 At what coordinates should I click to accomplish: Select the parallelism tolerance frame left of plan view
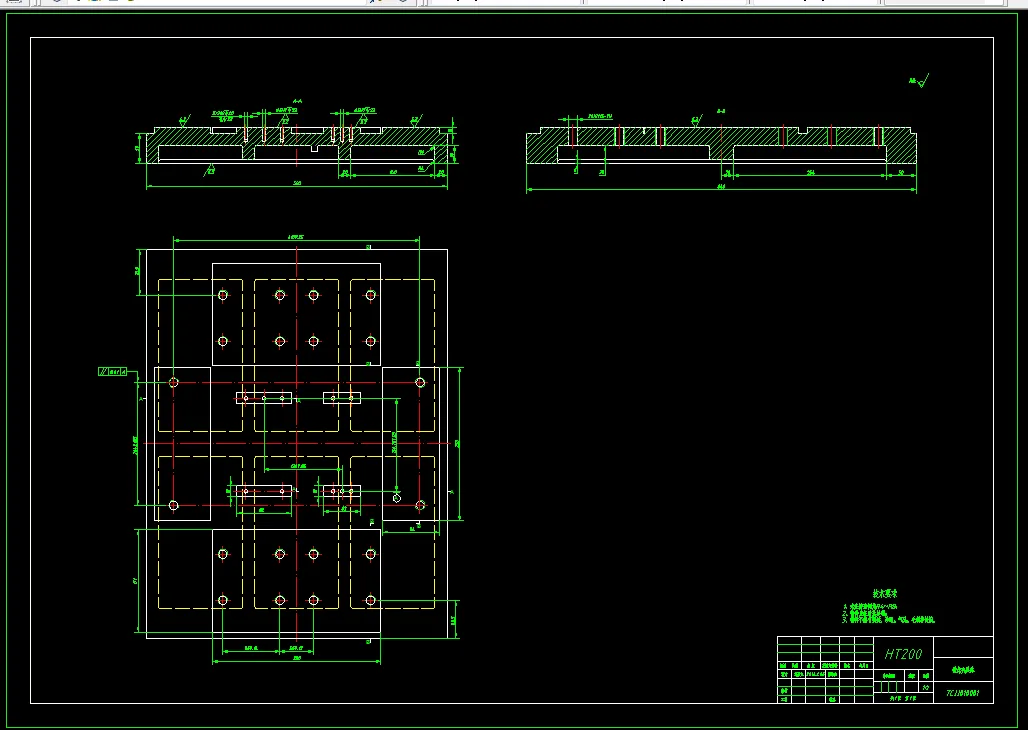coord(112,372)
